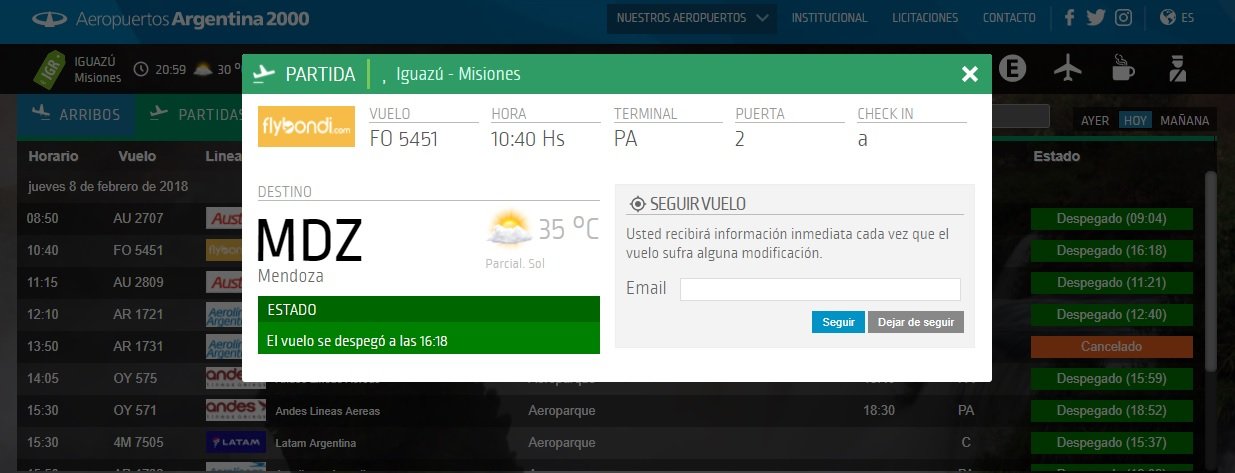Click the flybondi airline logo

[306, 127]
